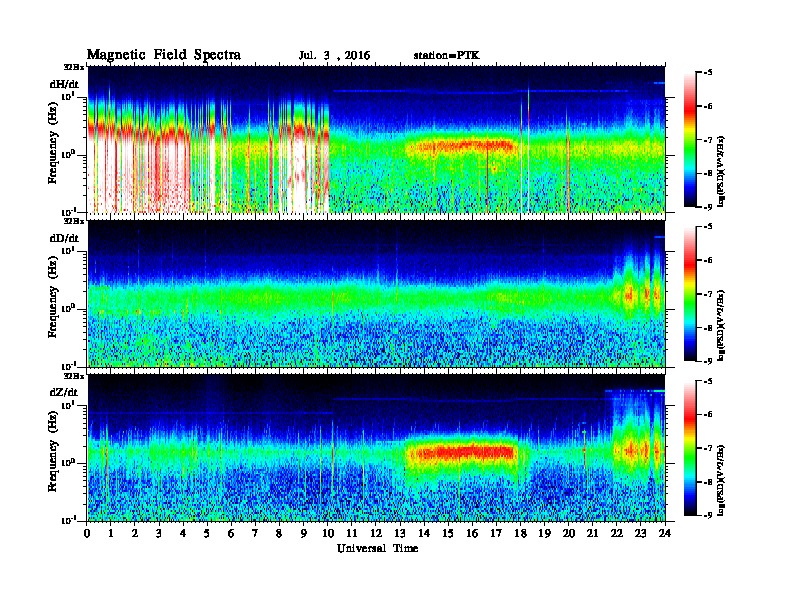The image size is (792, 612).
Task: Click hour tick label "1" on the time axis
Action: coord(111,534)
